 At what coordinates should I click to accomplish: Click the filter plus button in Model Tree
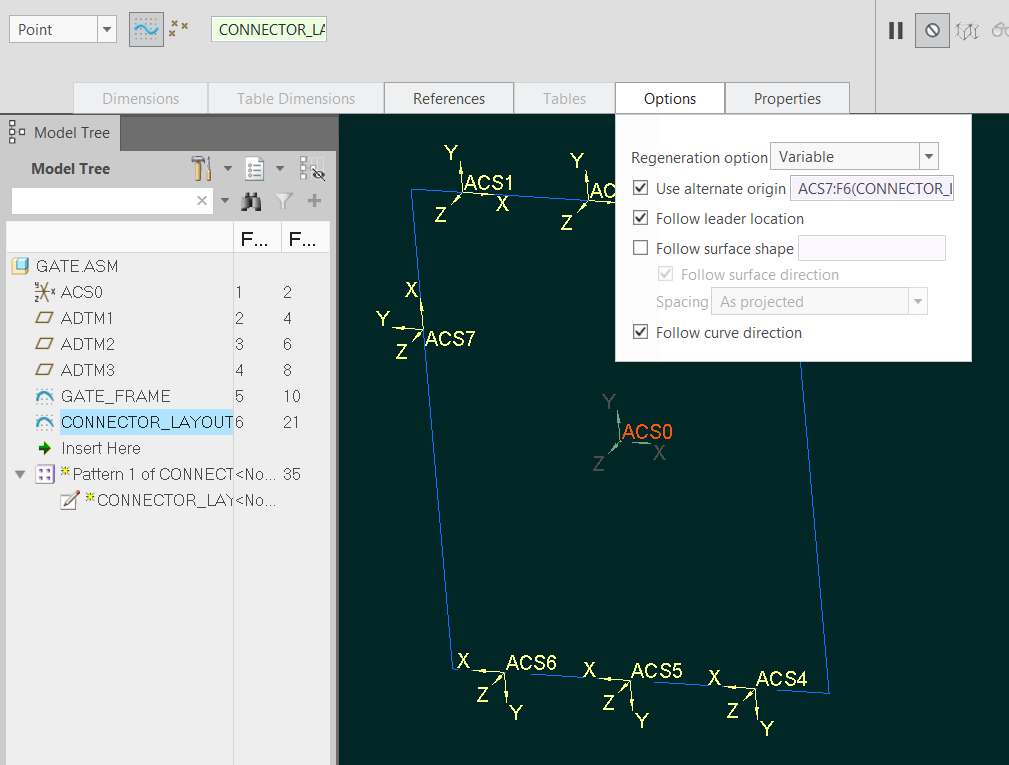(314, 200)
